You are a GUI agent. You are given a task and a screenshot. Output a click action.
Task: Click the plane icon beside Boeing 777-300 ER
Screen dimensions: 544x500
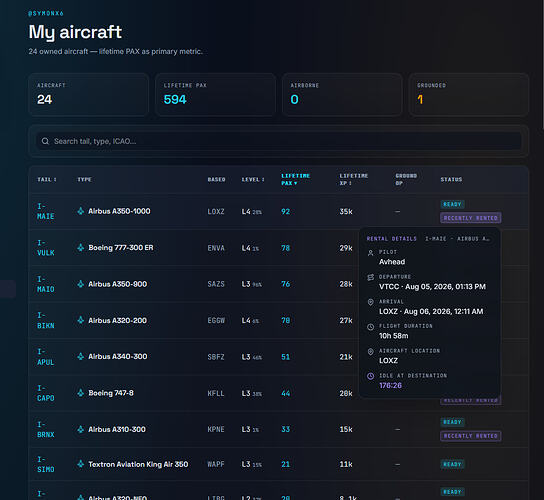click(80, 247)
